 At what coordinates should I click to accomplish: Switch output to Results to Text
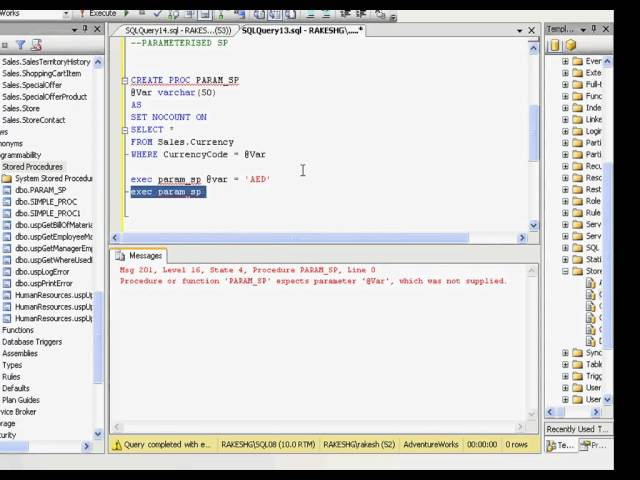259,14
